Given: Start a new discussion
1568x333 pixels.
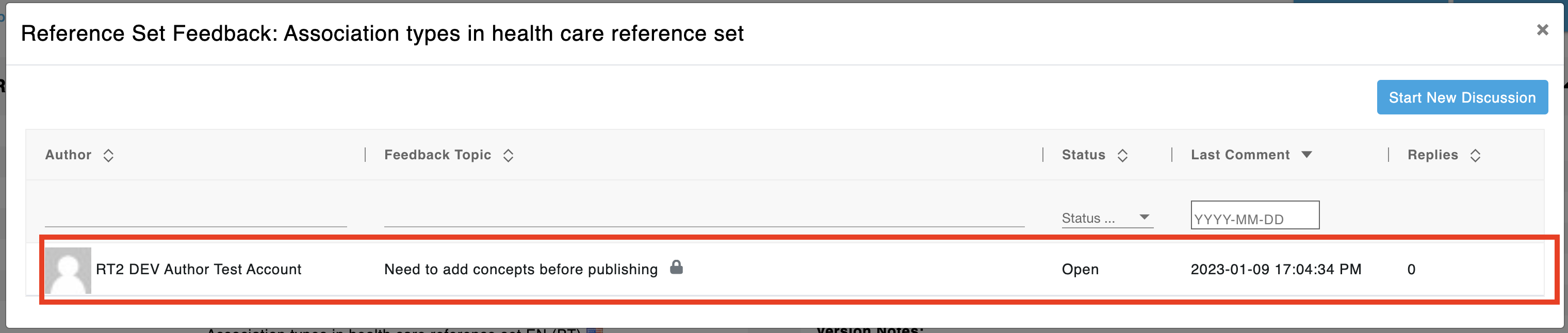Looking at the screenshot, I should click(1462, 97).
